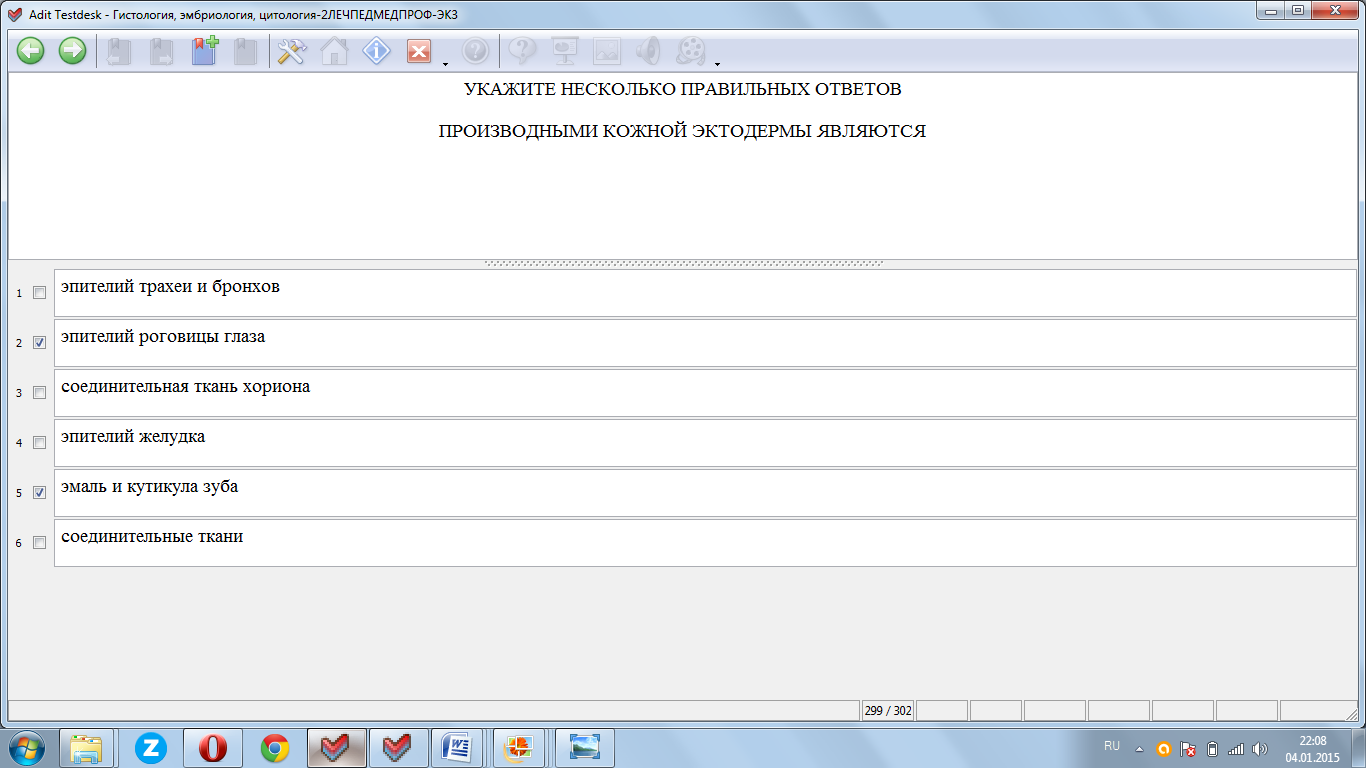The image size is (1366, 768).
Task: Select answer text эпителий трахеи и бронхов
Action: tap(170, 287)
